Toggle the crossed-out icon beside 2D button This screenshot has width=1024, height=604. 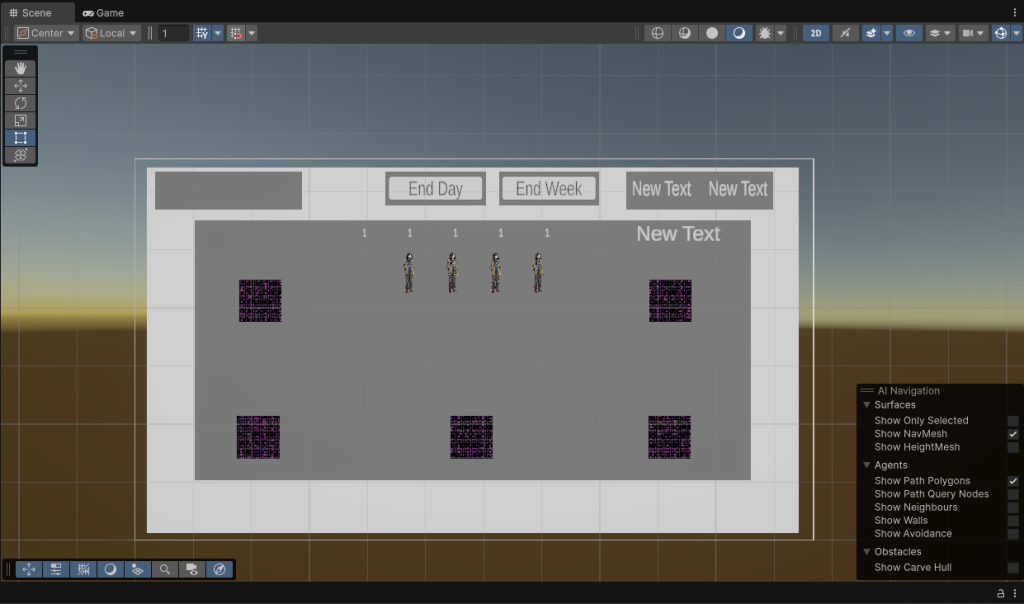click(x=845, y=33)
